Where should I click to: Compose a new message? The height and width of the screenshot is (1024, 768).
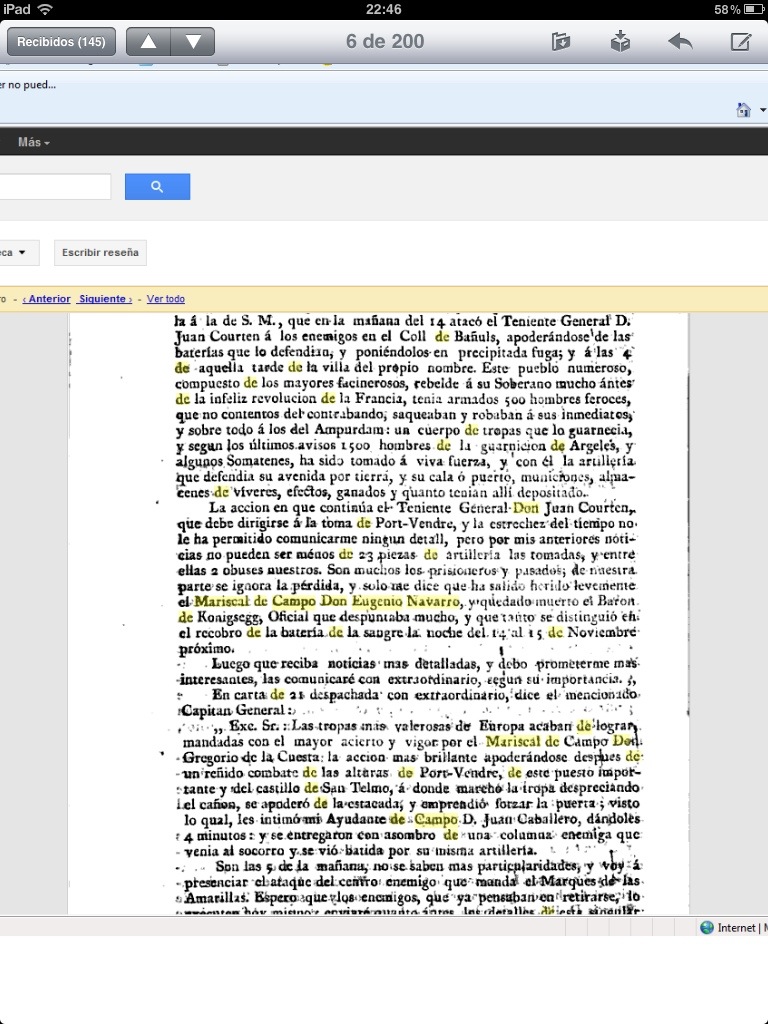tap(740, 42)
